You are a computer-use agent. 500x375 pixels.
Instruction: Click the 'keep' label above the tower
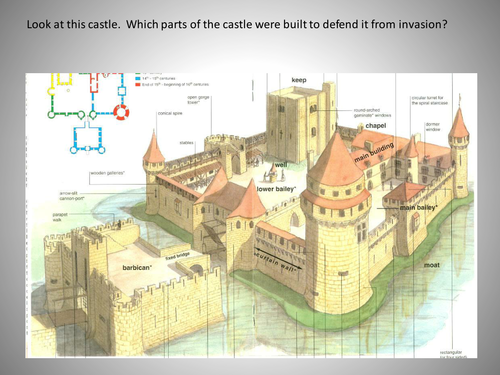point(299,80)
